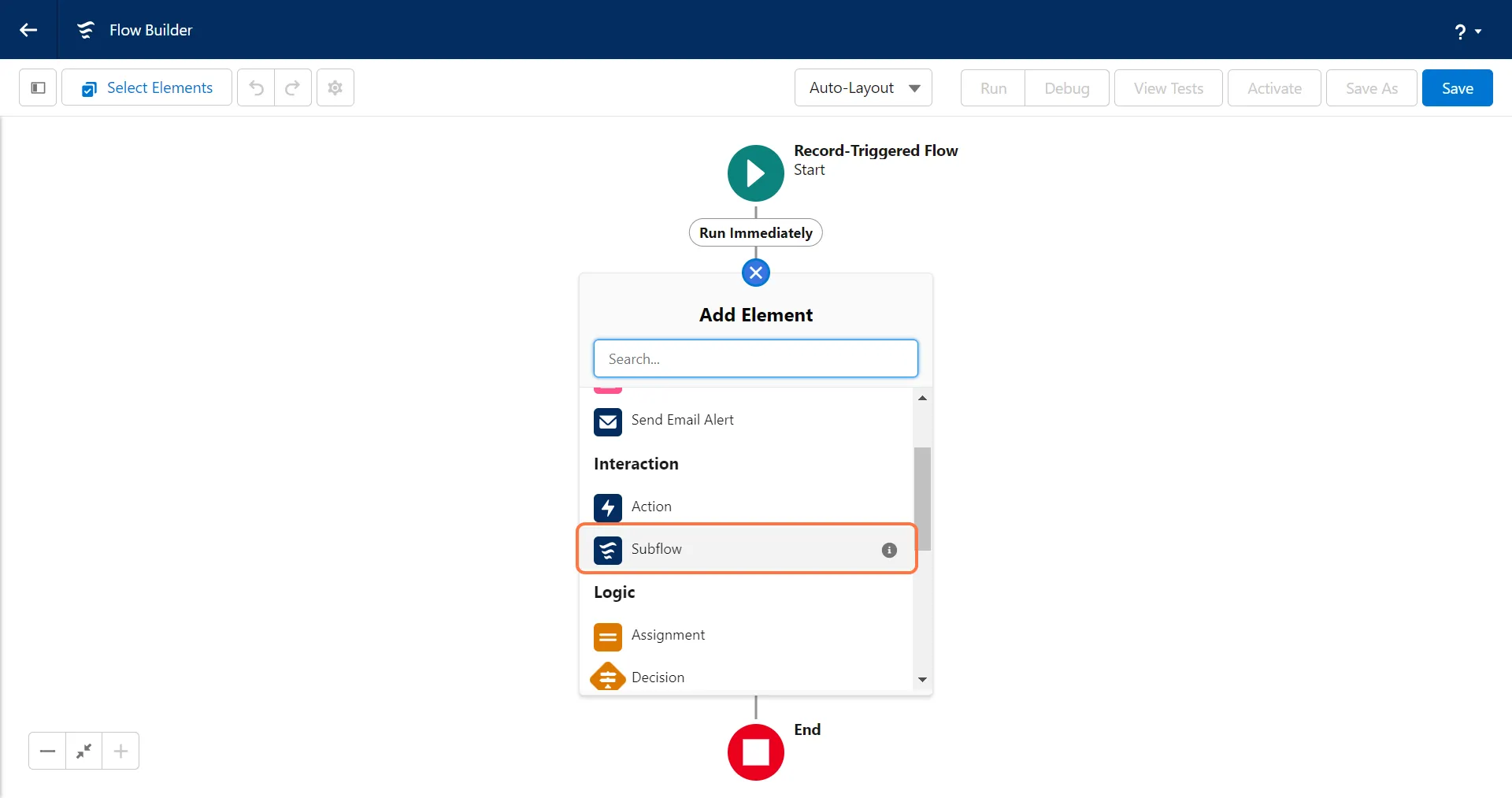Click the Record-Triggered Flow Start icon

click(x=755, y=173)
